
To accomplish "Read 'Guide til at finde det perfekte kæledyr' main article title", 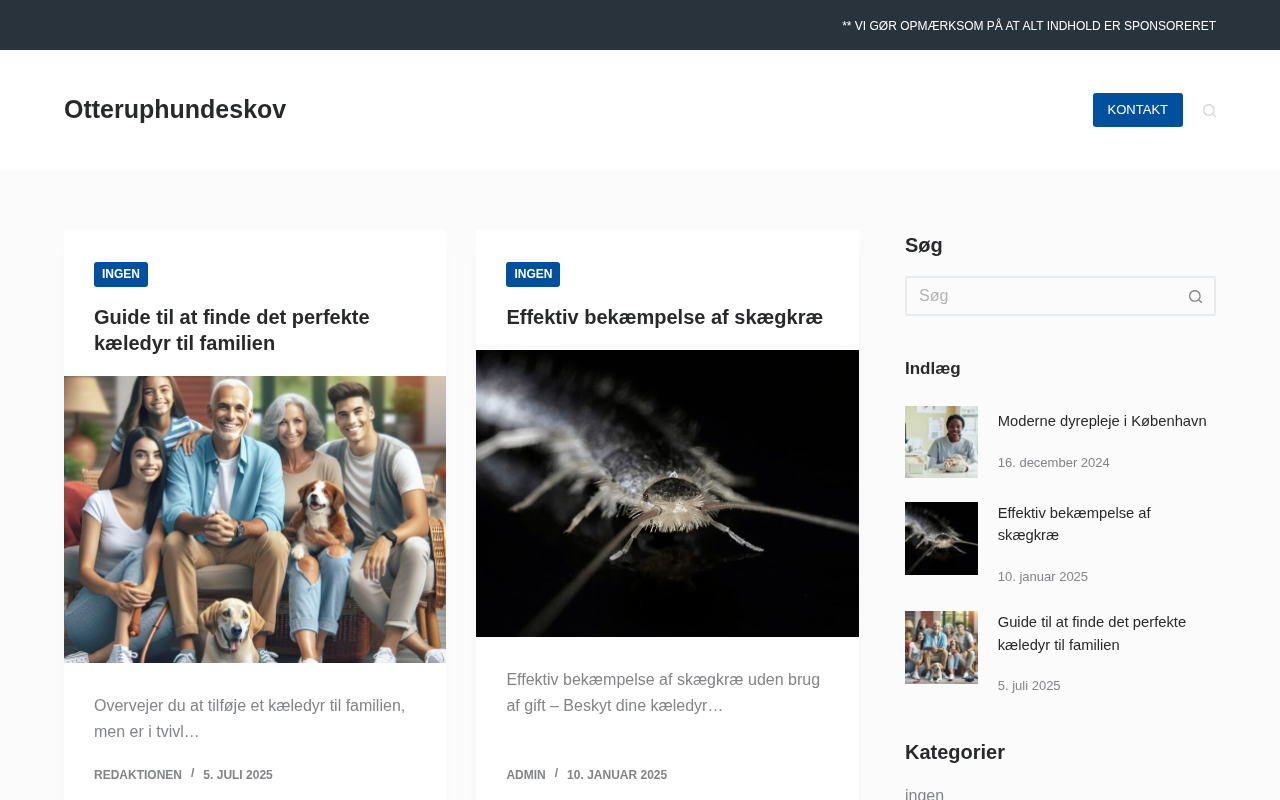I will click(232, 330).
